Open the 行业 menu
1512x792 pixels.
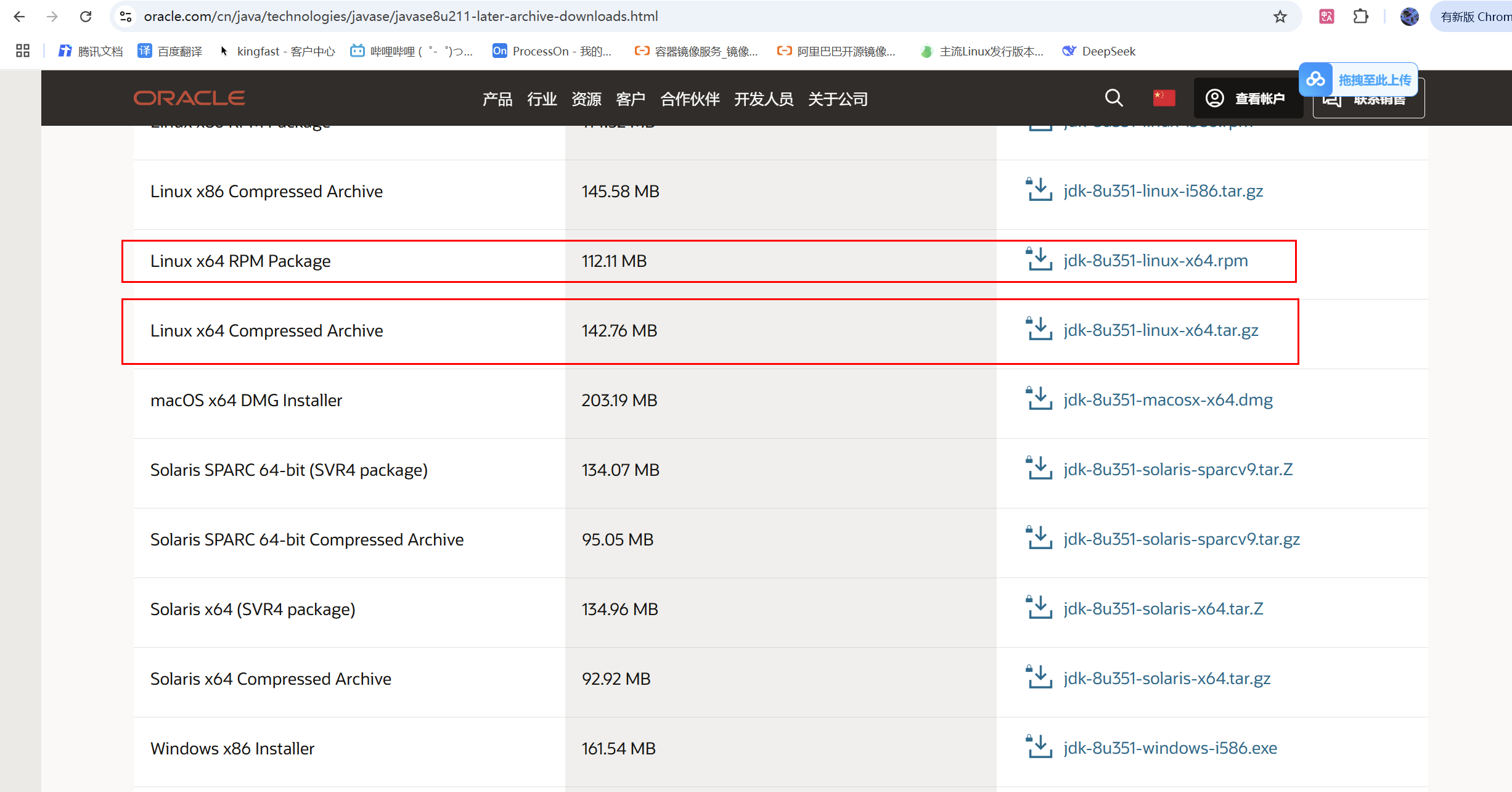[542, 99]
